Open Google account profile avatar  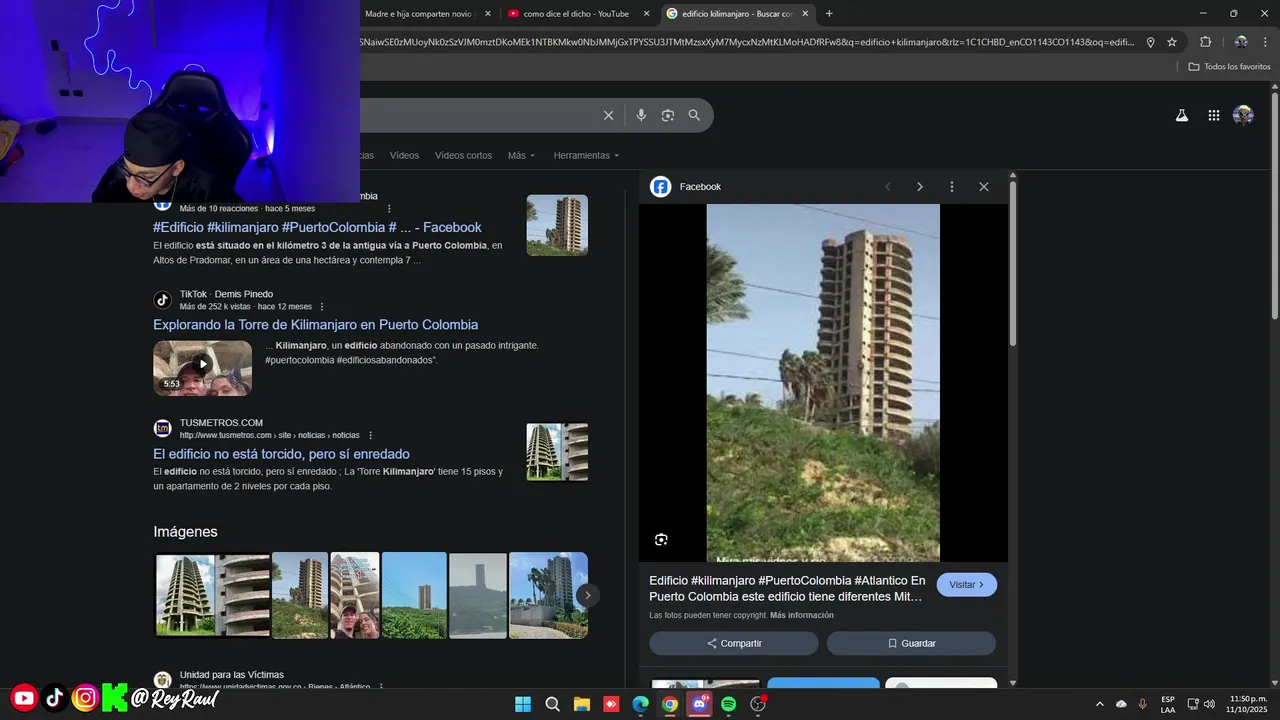[x=1243, y=115]
